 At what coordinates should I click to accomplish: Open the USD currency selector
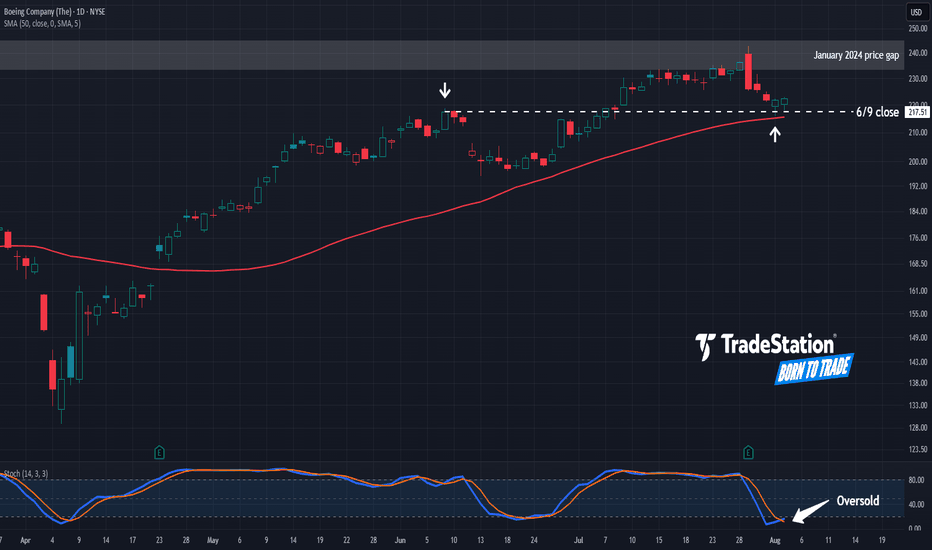point(917,12)
